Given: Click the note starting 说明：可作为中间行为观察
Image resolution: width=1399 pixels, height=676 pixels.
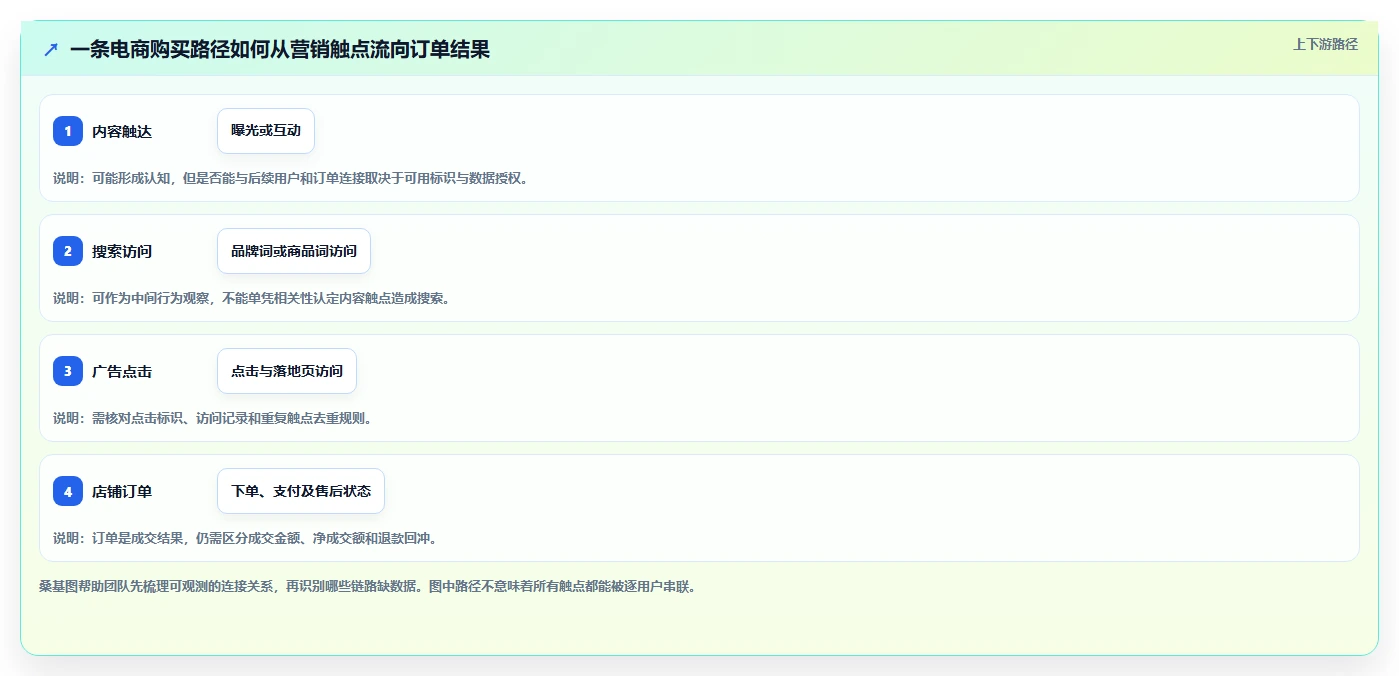Looking at the screenshot, I should [x=251, y=298].
